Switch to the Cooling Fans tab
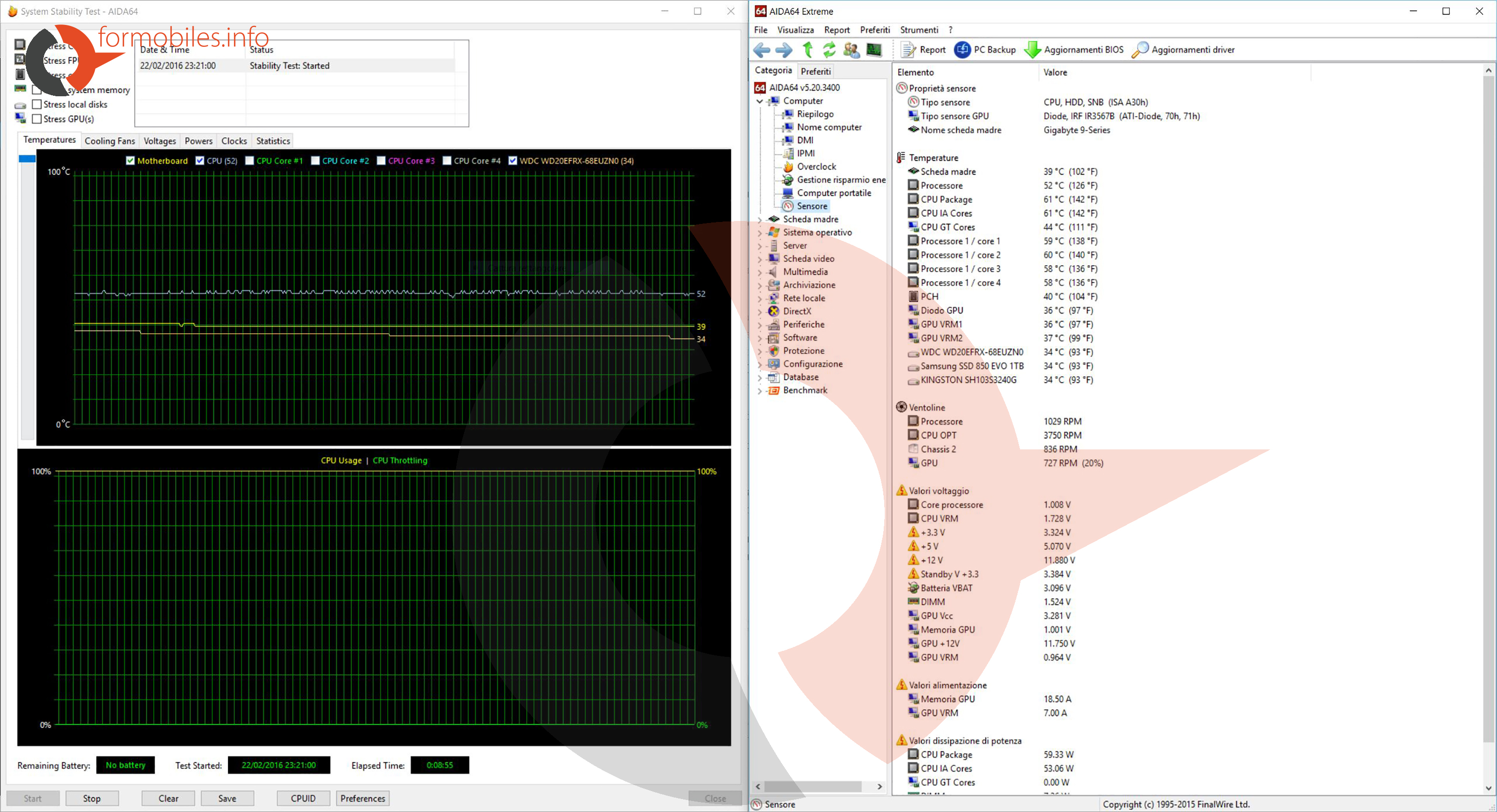Image resolution: width=1497 pixels, height=812 pixels. point(109,141)
